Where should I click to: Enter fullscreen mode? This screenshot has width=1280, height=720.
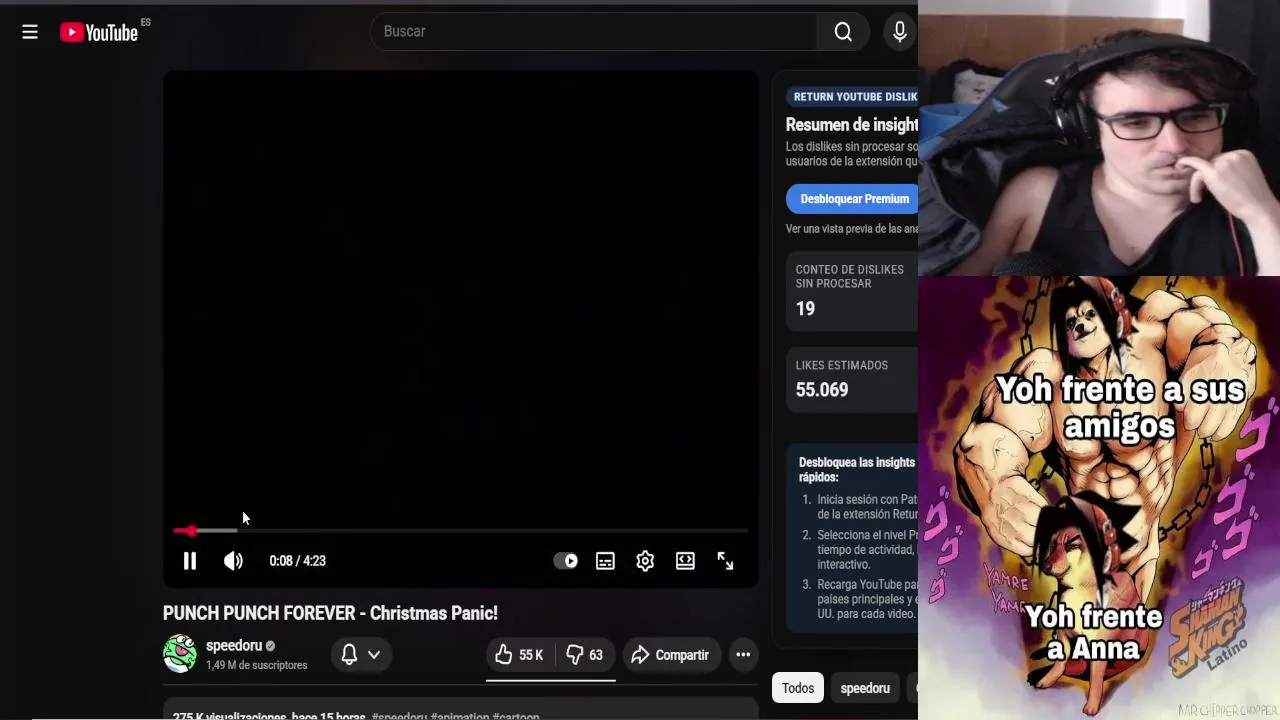point(725,561)
